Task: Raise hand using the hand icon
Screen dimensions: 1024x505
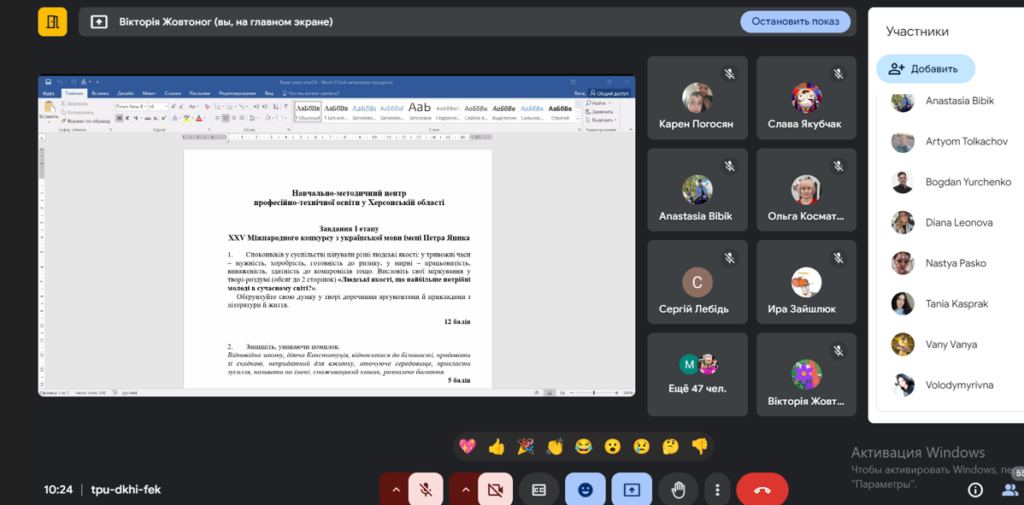Action: [678, 489]
